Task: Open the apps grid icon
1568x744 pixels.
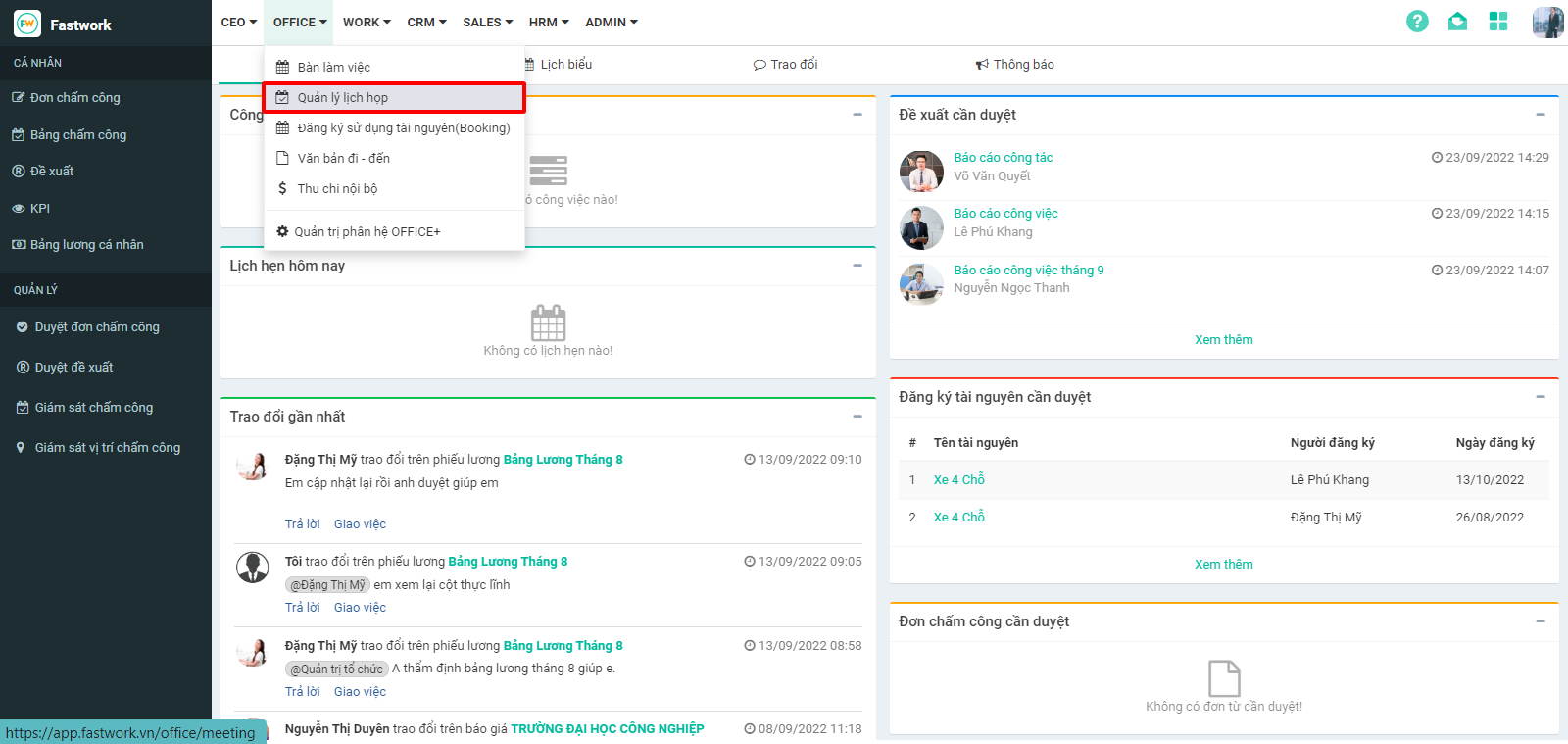Action: point(1497,22)
